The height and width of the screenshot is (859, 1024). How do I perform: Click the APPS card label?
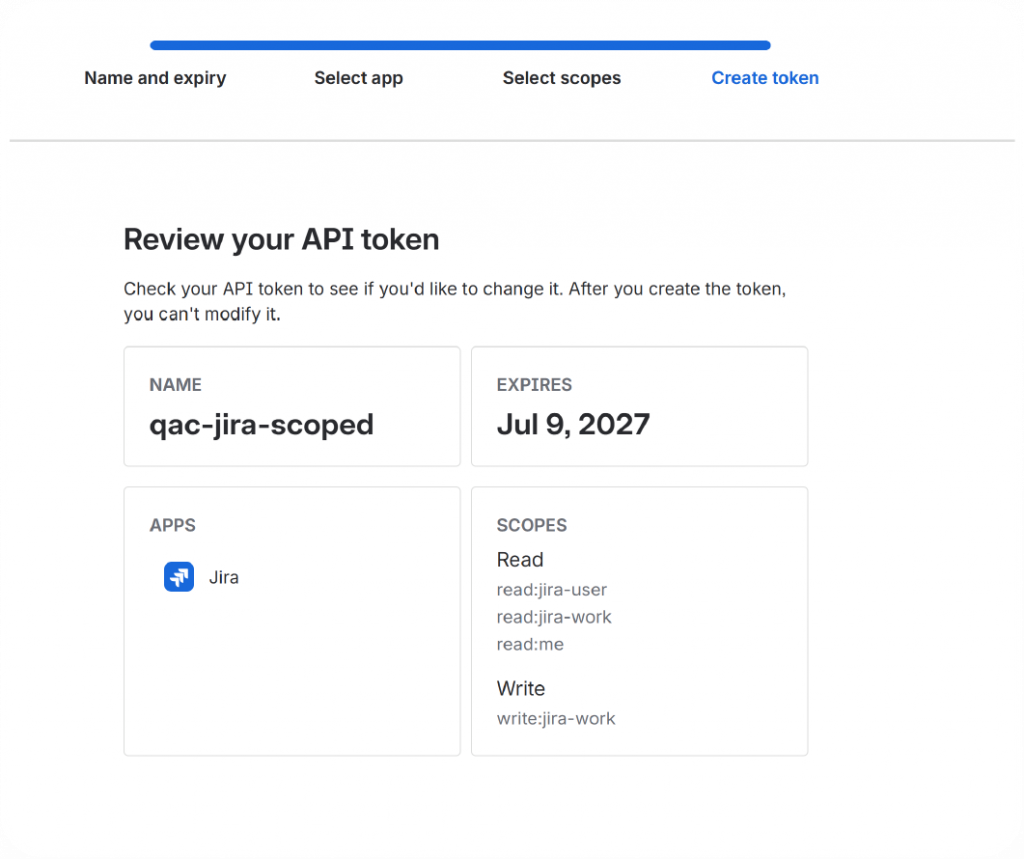172,525
